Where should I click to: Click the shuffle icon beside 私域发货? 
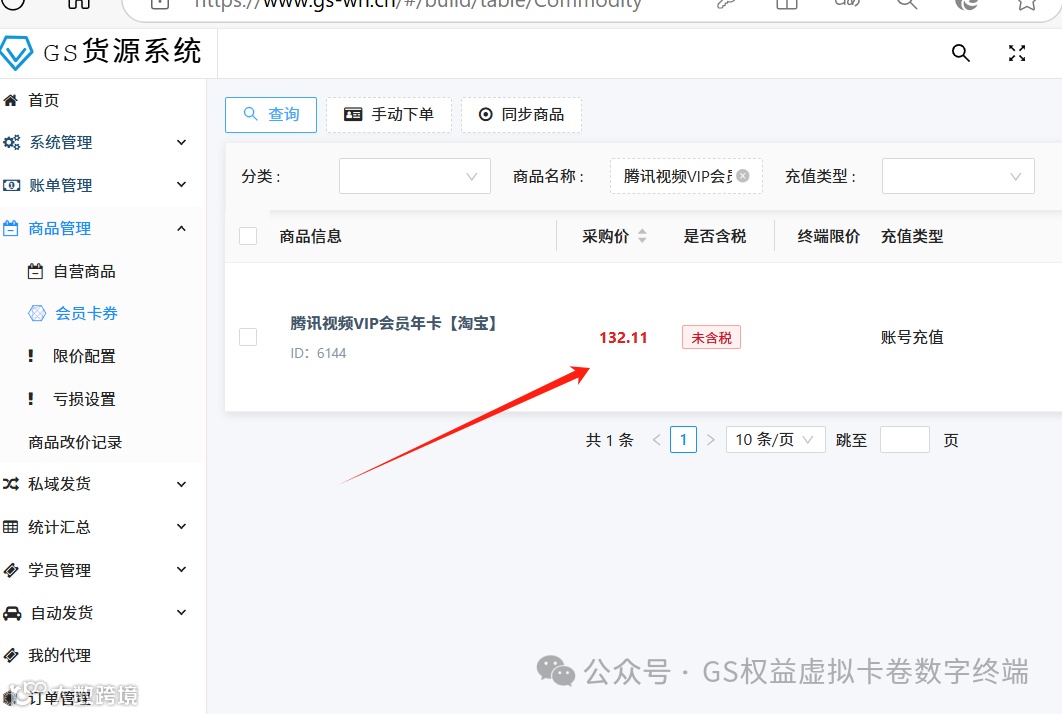(x=11, y=484)
